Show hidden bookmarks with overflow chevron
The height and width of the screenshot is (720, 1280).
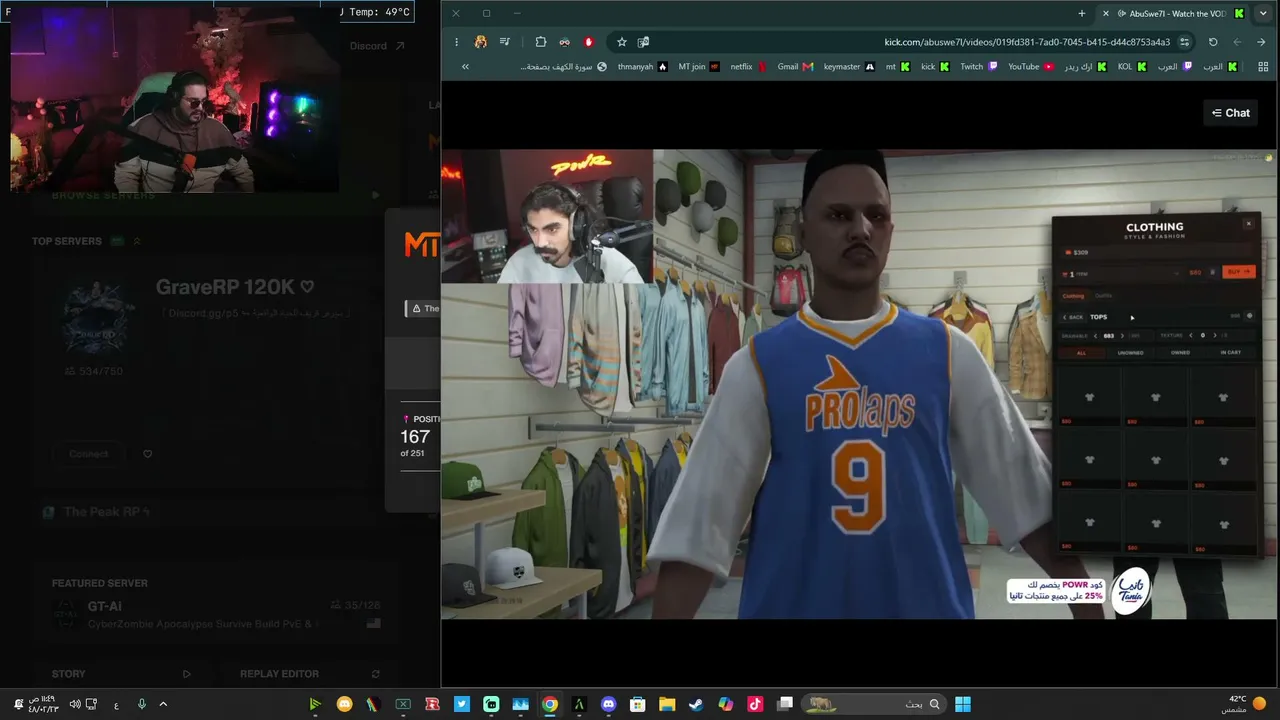465,67
